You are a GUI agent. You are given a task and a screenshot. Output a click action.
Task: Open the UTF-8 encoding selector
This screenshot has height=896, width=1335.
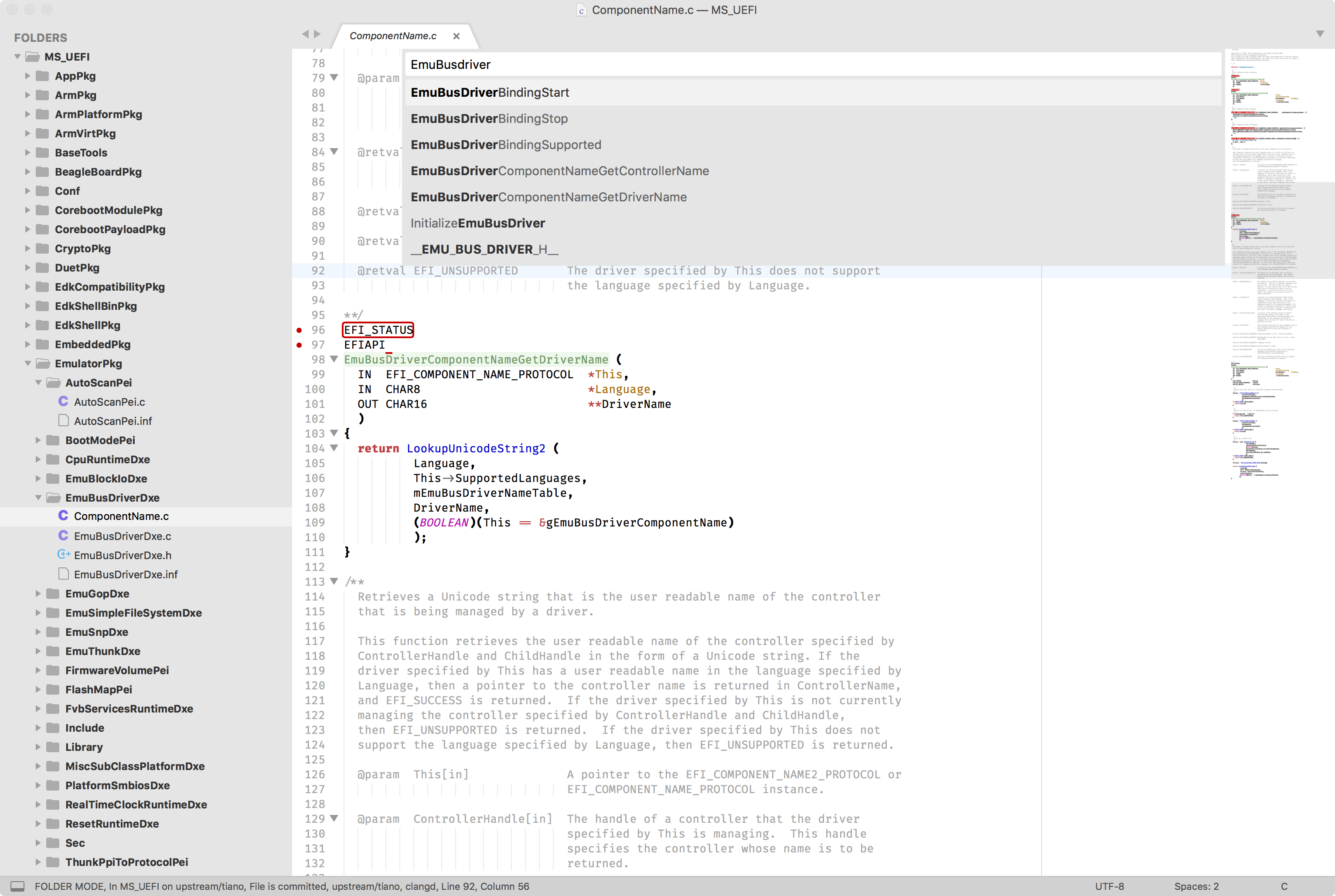tap(1109, 886)
